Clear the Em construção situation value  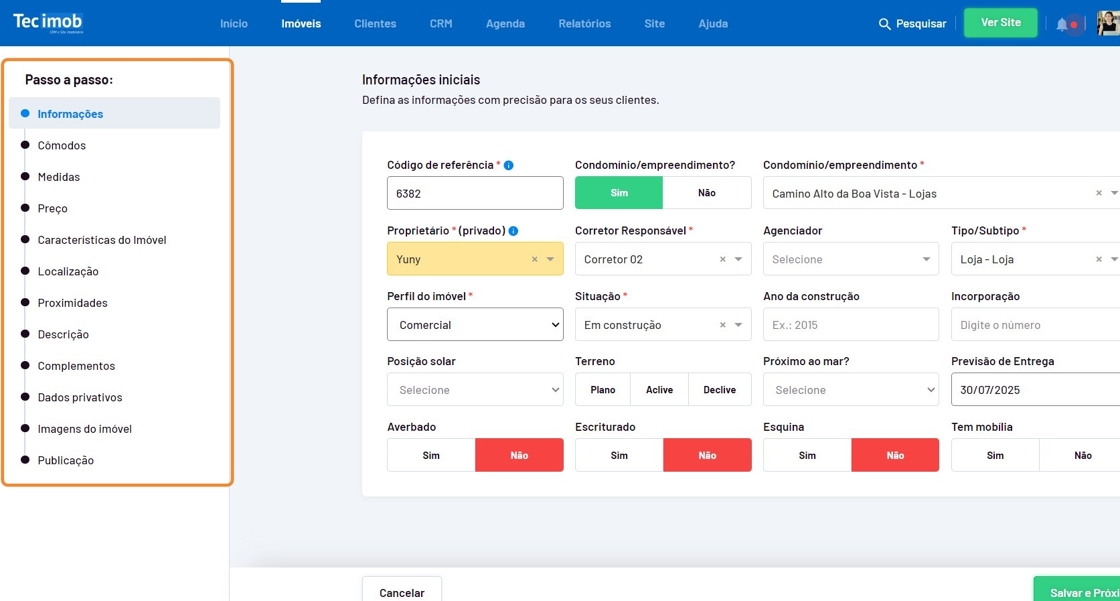pyautogui.click(x=722, y=326)
